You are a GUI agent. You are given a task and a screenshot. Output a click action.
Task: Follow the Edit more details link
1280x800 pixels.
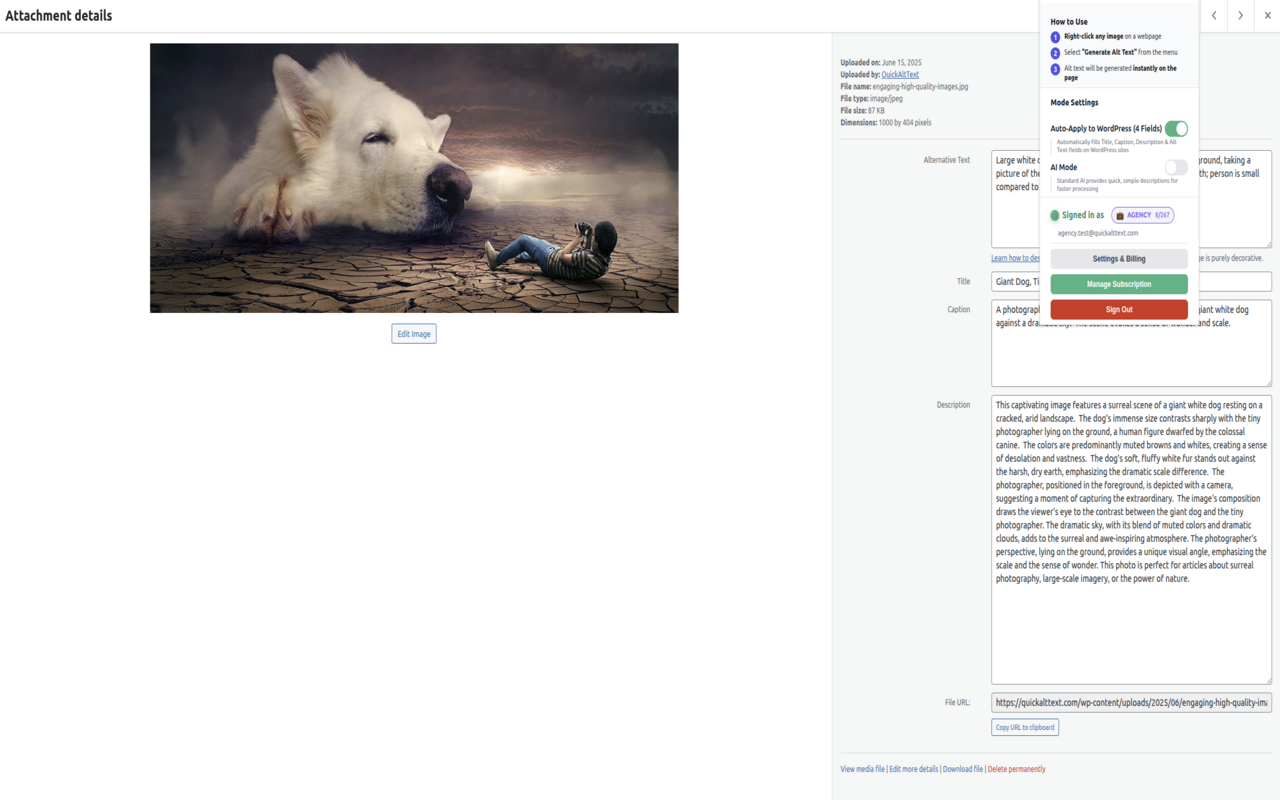click(914, 769)
